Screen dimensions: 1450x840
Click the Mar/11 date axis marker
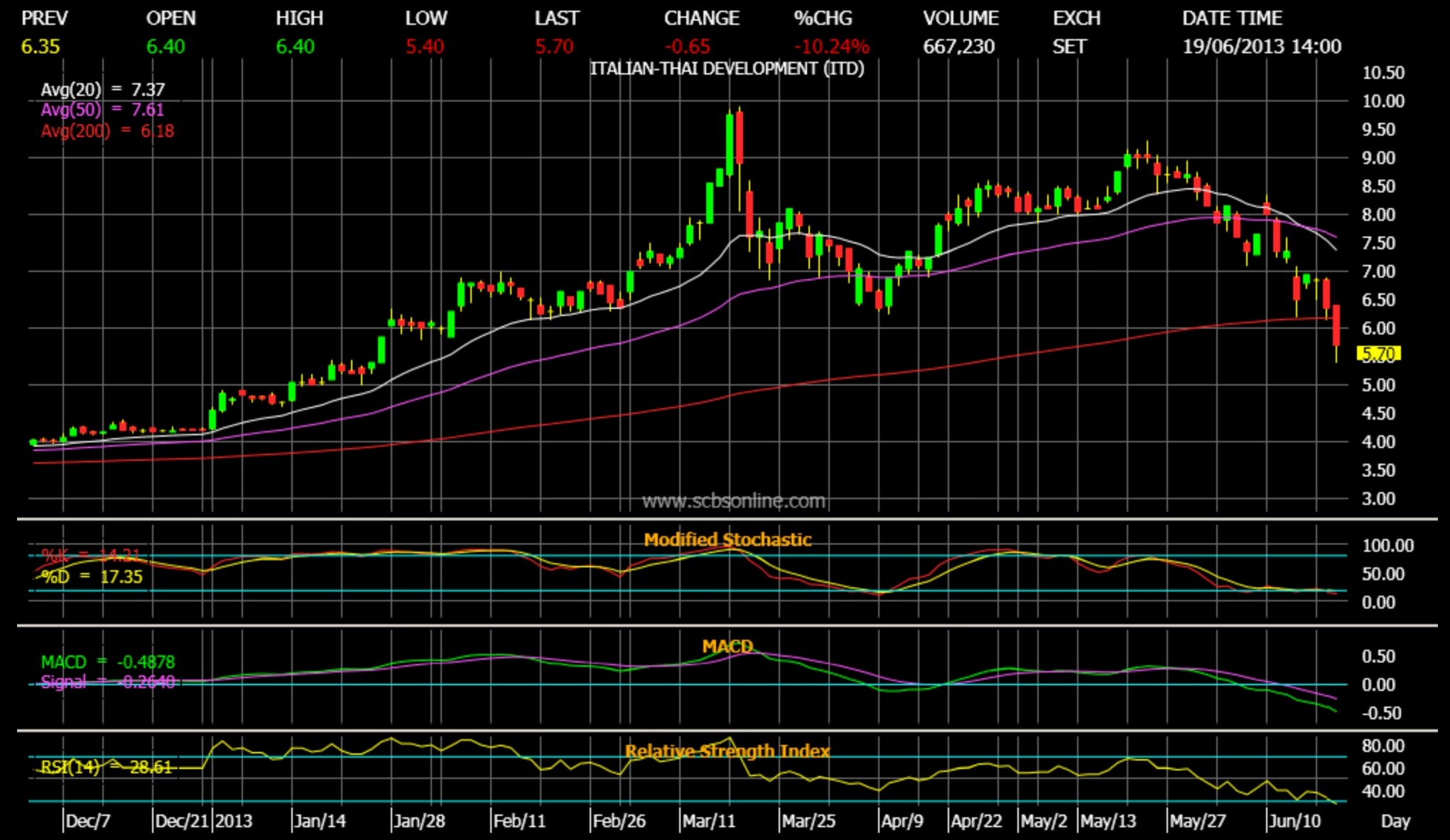click(708, 822)
